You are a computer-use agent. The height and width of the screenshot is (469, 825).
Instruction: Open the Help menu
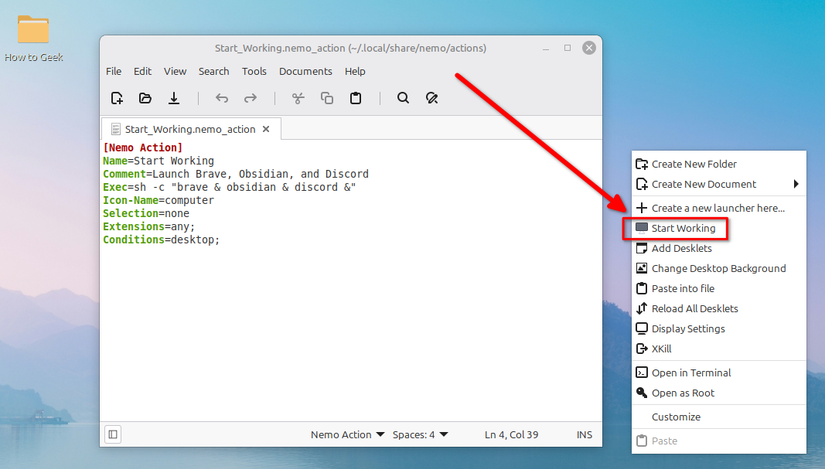[x=355, y=71]
